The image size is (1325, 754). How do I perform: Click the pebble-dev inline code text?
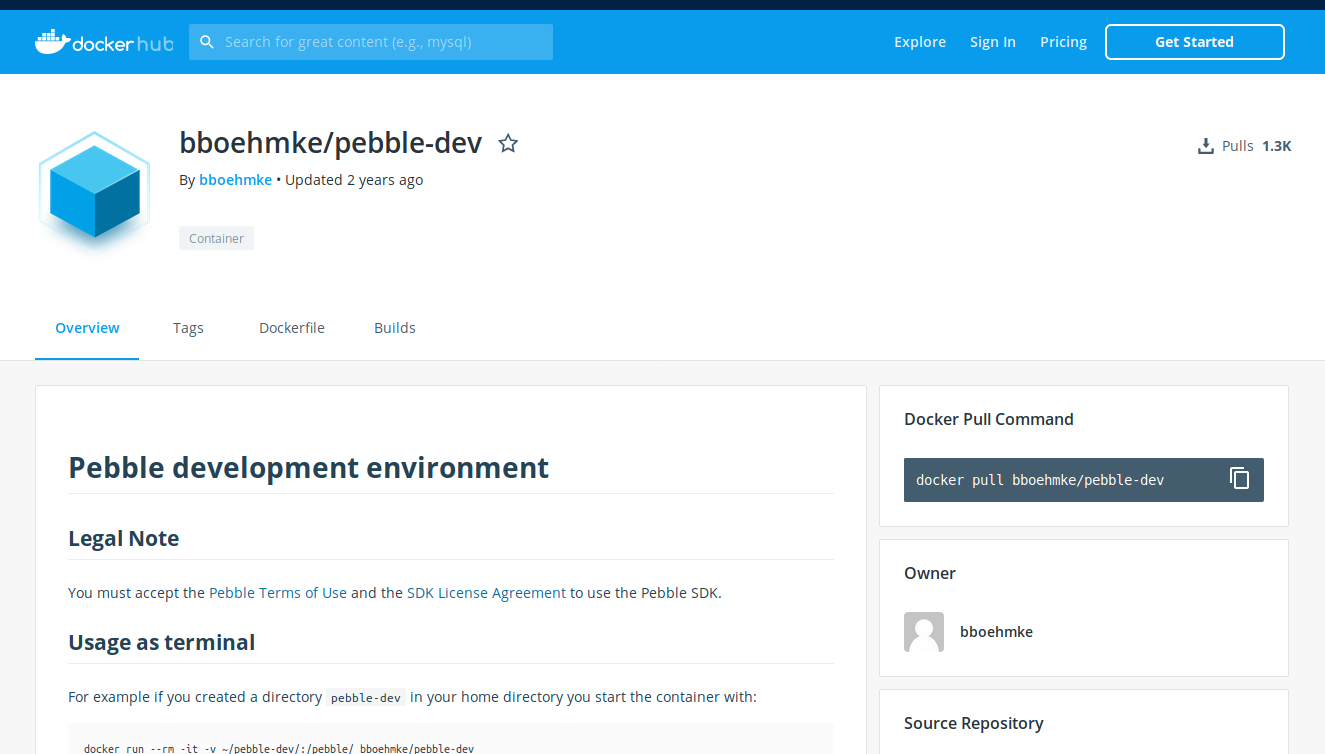click(x=366, y=698)
